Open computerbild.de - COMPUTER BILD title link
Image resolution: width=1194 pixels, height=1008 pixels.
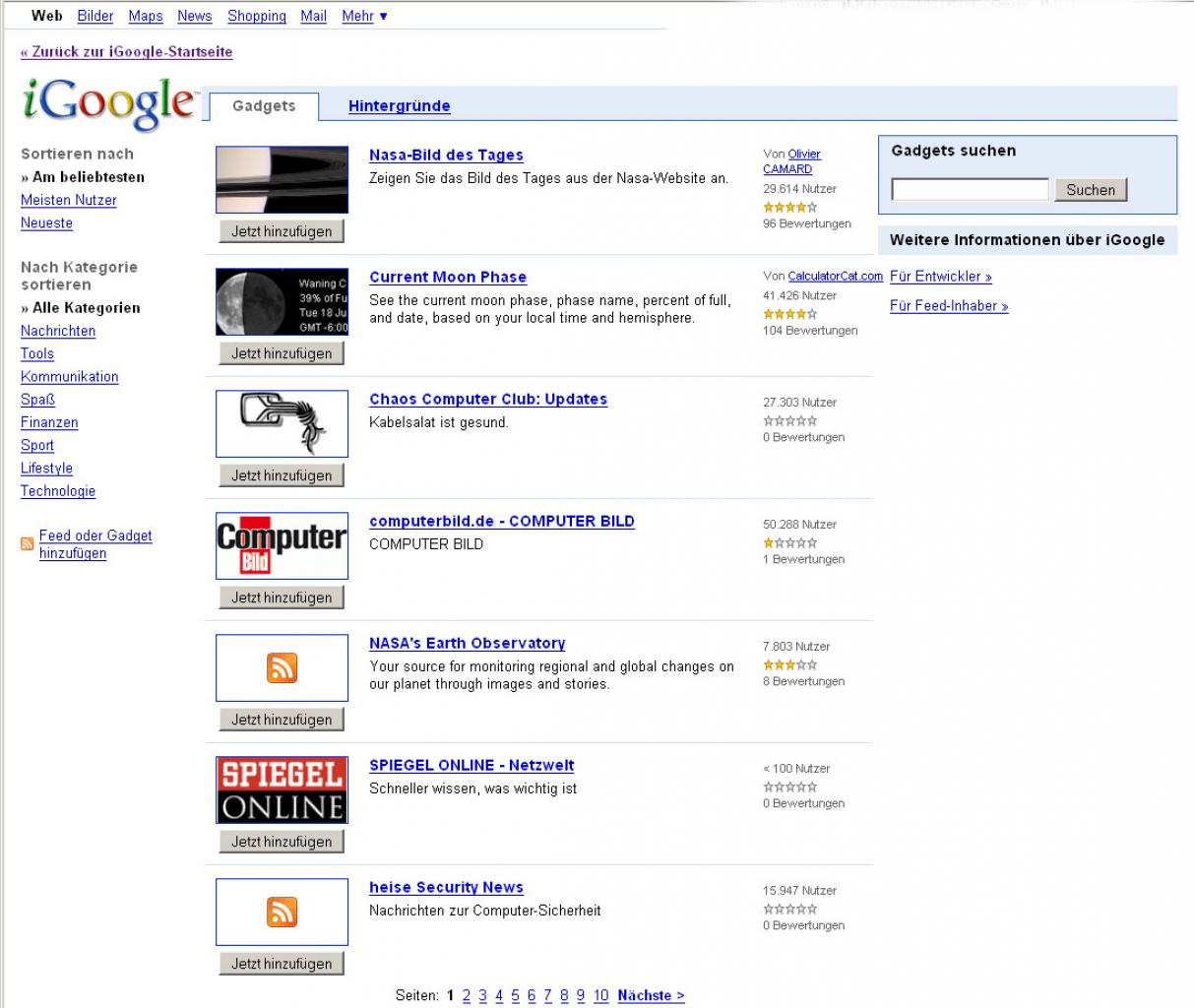click(502, 521)
